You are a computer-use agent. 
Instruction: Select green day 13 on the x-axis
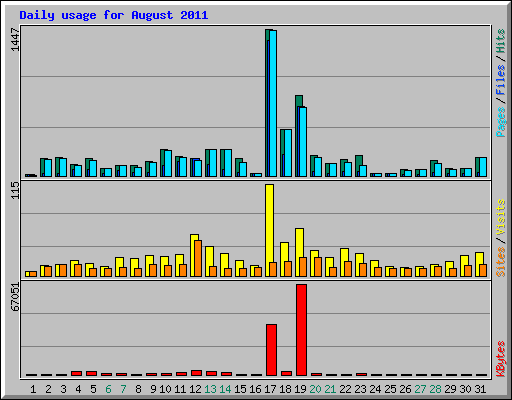coord(210,389)
